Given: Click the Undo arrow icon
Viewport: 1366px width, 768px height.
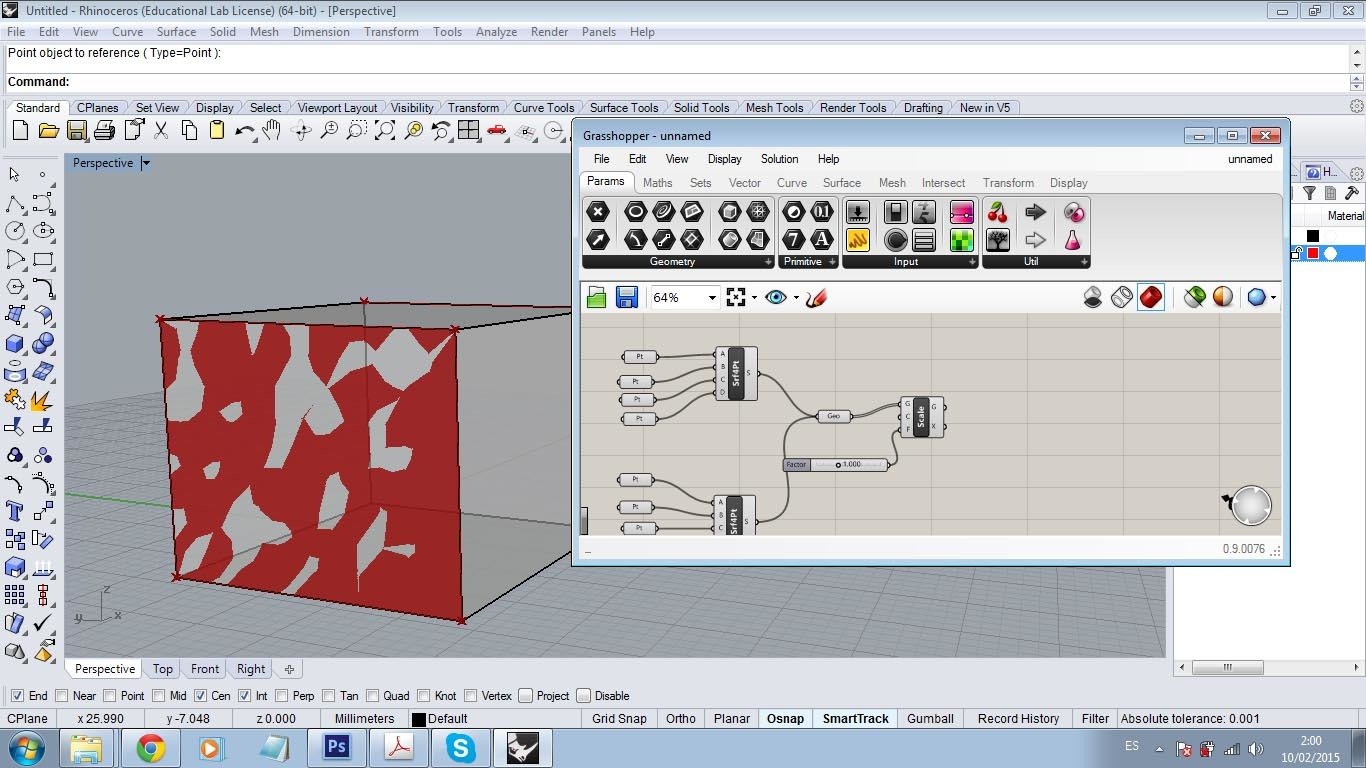Looking at the screenshot, I should click(244, 130).
